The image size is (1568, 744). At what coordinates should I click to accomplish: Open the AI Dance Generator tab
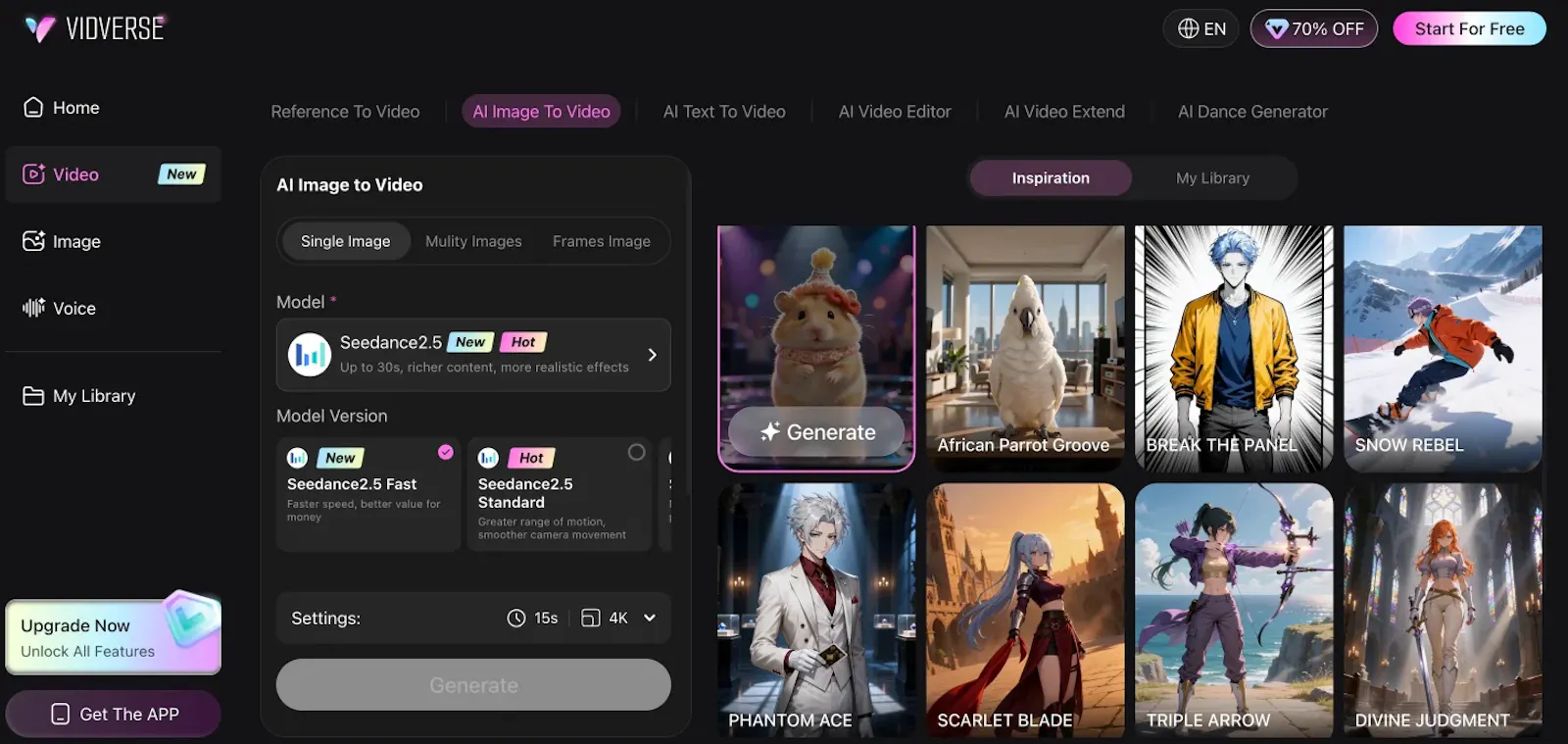coord(1252,112)
